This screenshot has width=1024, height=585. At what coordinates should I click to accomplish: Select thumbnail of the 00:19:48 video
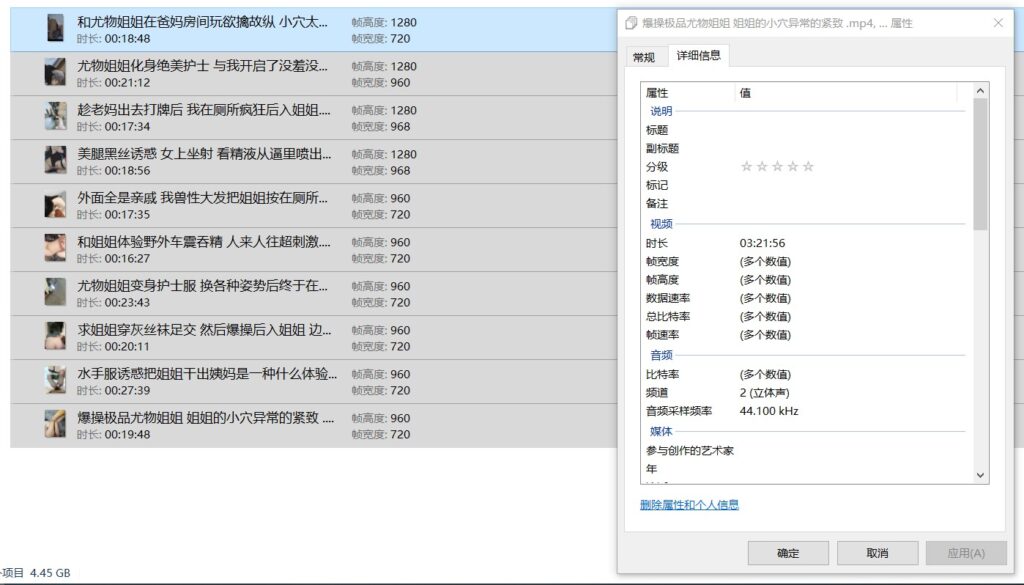click(56, 424)
